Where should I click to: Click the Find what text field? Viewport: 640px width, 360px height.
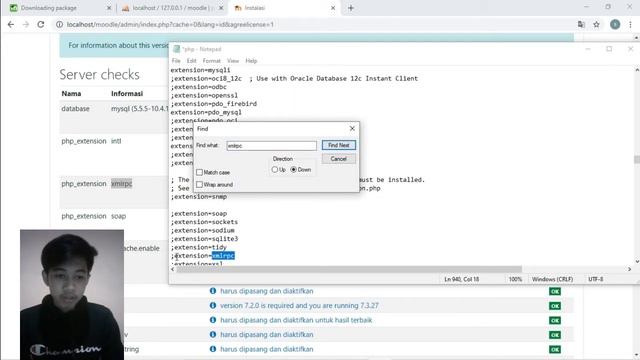point(271,146)
